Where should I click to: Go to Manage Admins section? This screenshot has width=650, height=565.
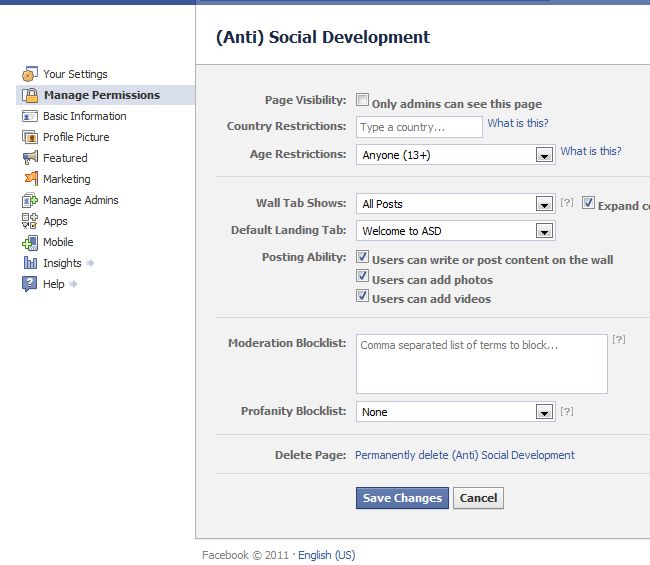(x=81, y=200)
